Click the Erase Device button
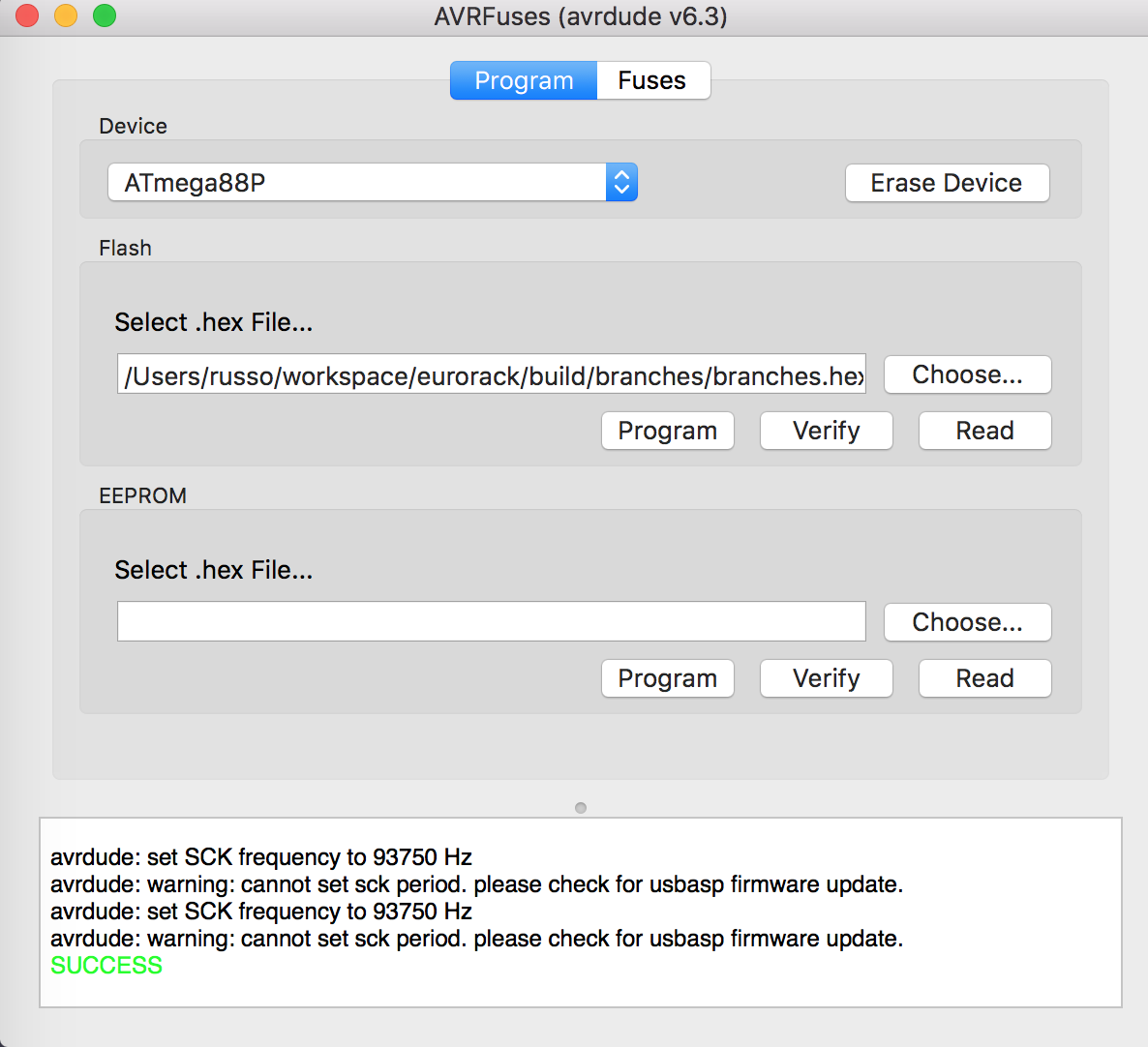This screenshot has height=1047, width=1148. click(x=947, y=183)
